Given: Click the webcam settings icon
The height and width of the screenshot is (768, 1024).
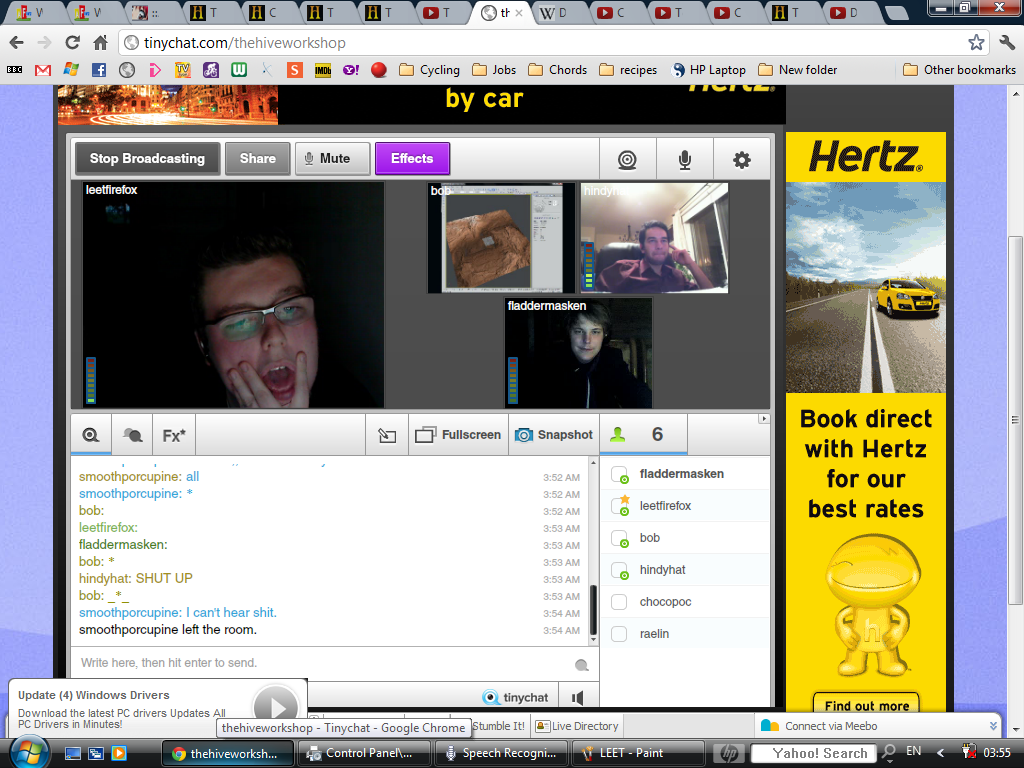Looking at the screenshot, I should click(x=627, y=159).
